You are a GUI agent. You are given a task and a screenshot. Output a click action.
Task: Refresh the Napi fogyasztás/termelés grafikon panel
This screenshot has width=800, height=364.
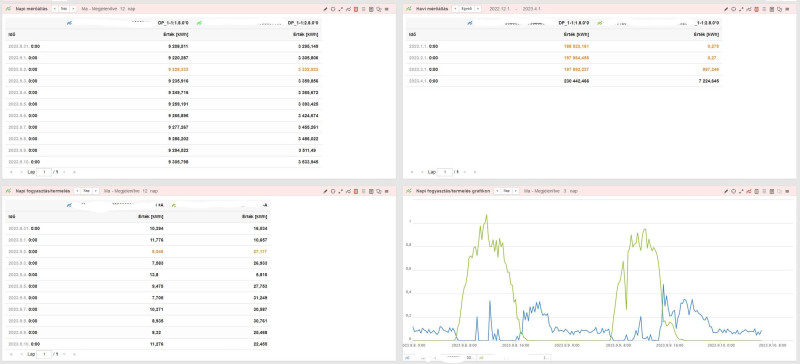(x=733, y=191)
